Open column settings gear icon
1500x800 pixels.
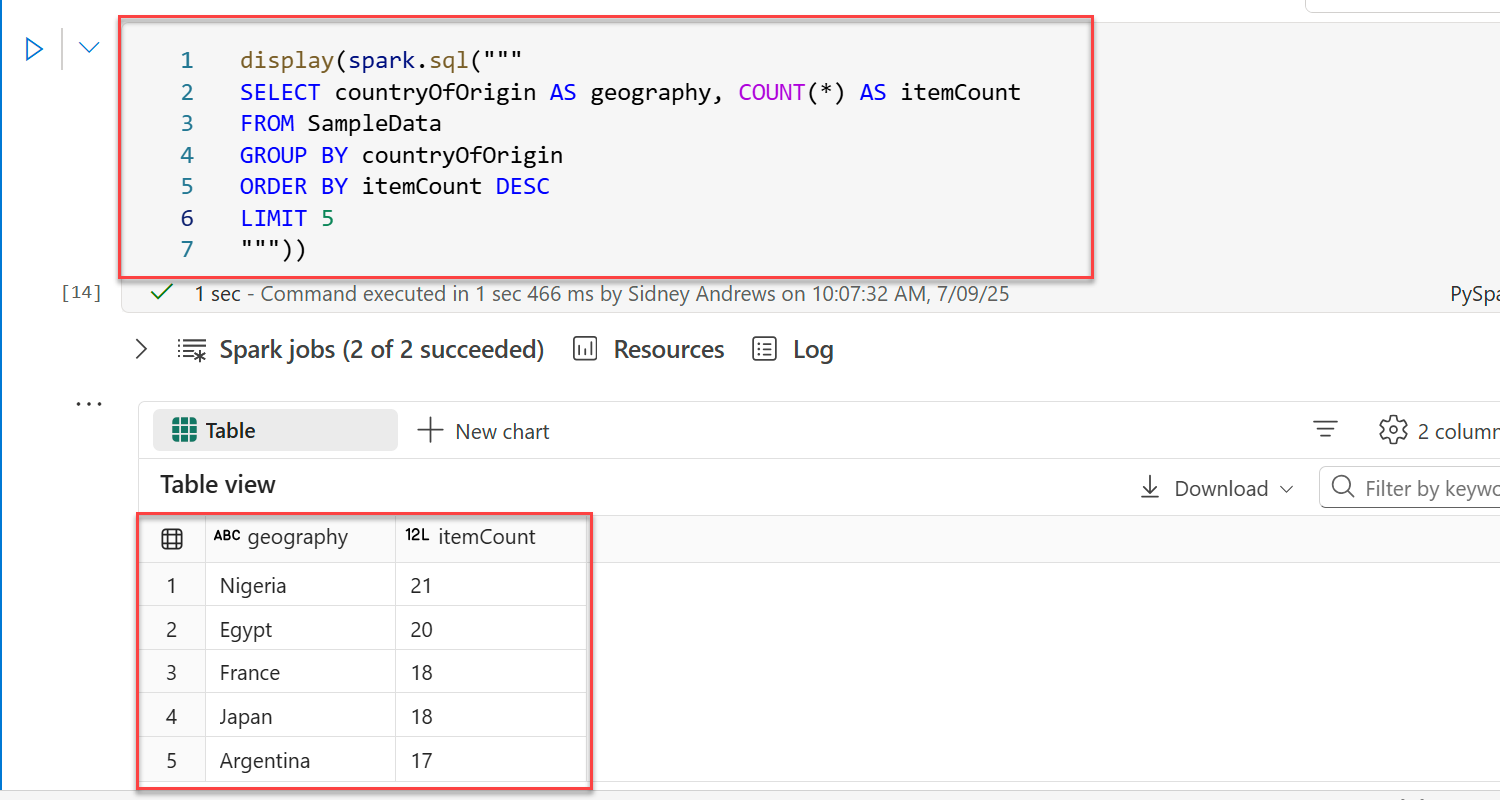(x=1392, y=430)
